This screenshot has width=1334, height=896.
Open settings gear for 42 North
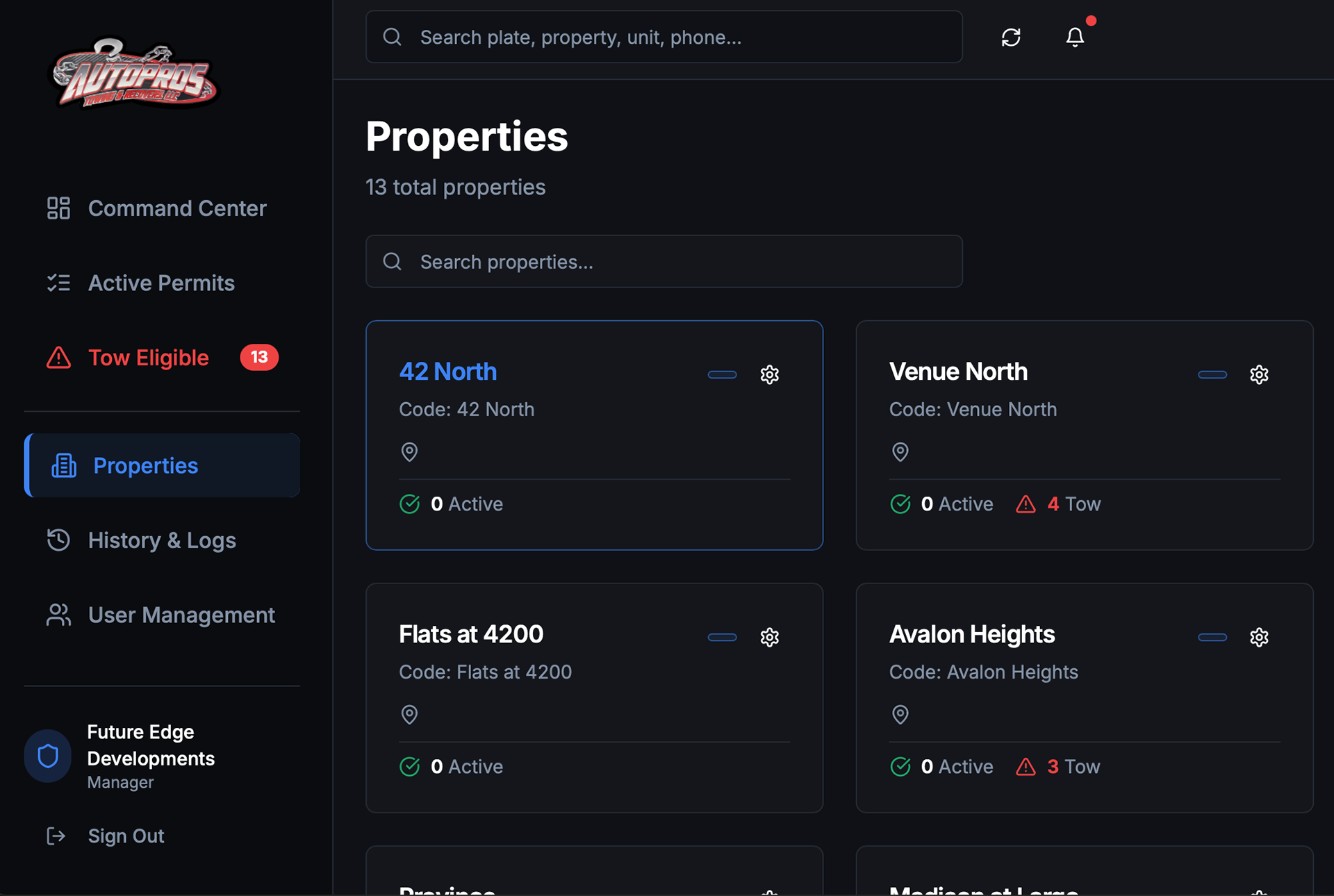tap(769, 375)
